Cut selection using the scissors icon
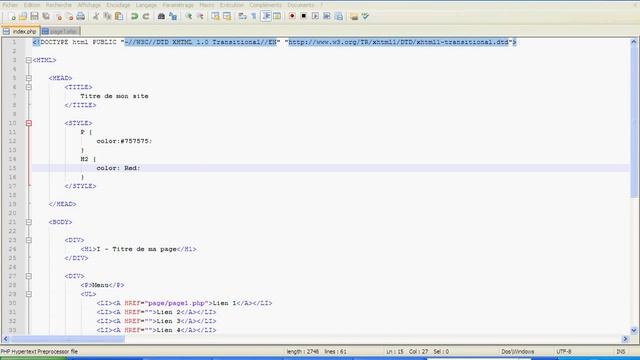640x360 pixels. [96, 16]
